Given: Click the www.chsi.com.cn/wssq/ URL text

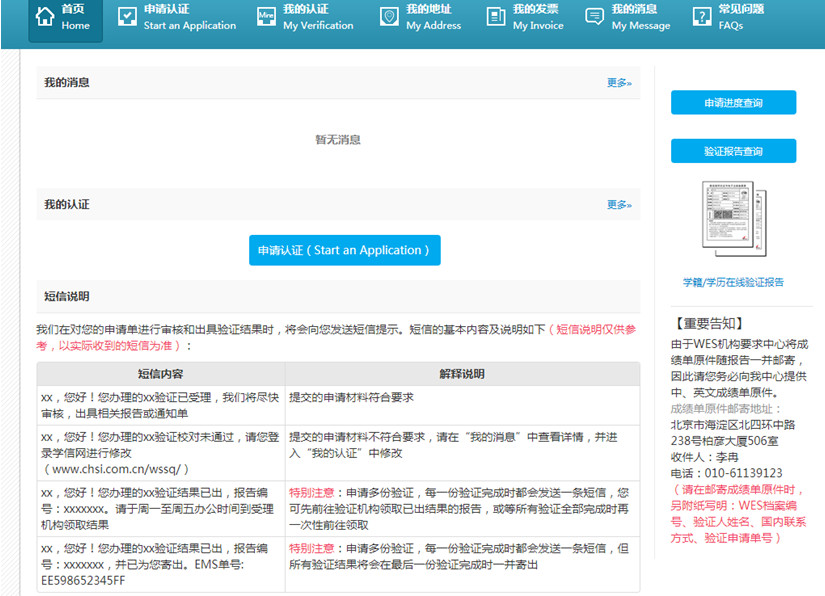Looking at the screenshot, I should 115,469.
